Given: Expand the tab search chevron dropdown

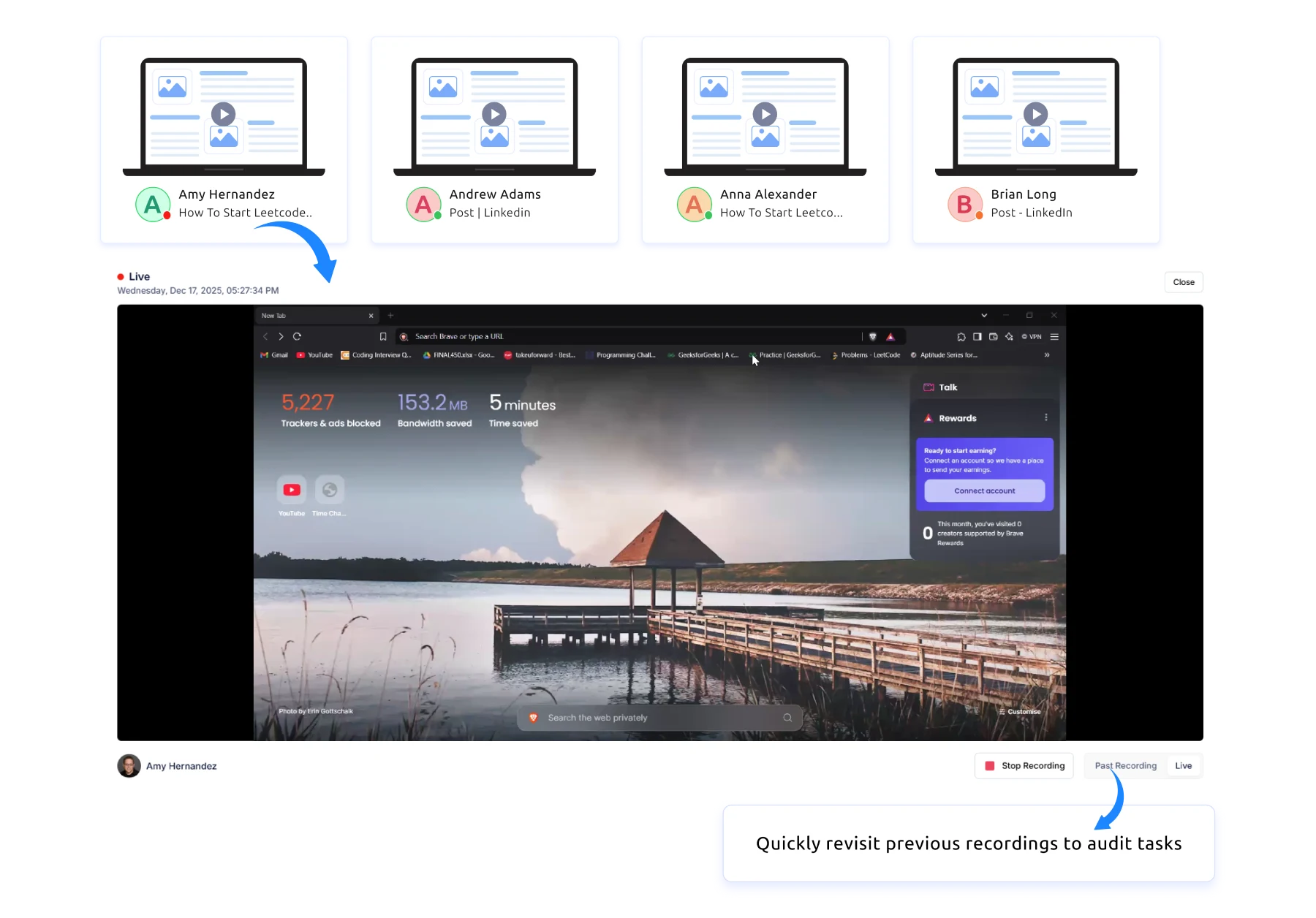Looking at the screenshot, I should 984,316.
